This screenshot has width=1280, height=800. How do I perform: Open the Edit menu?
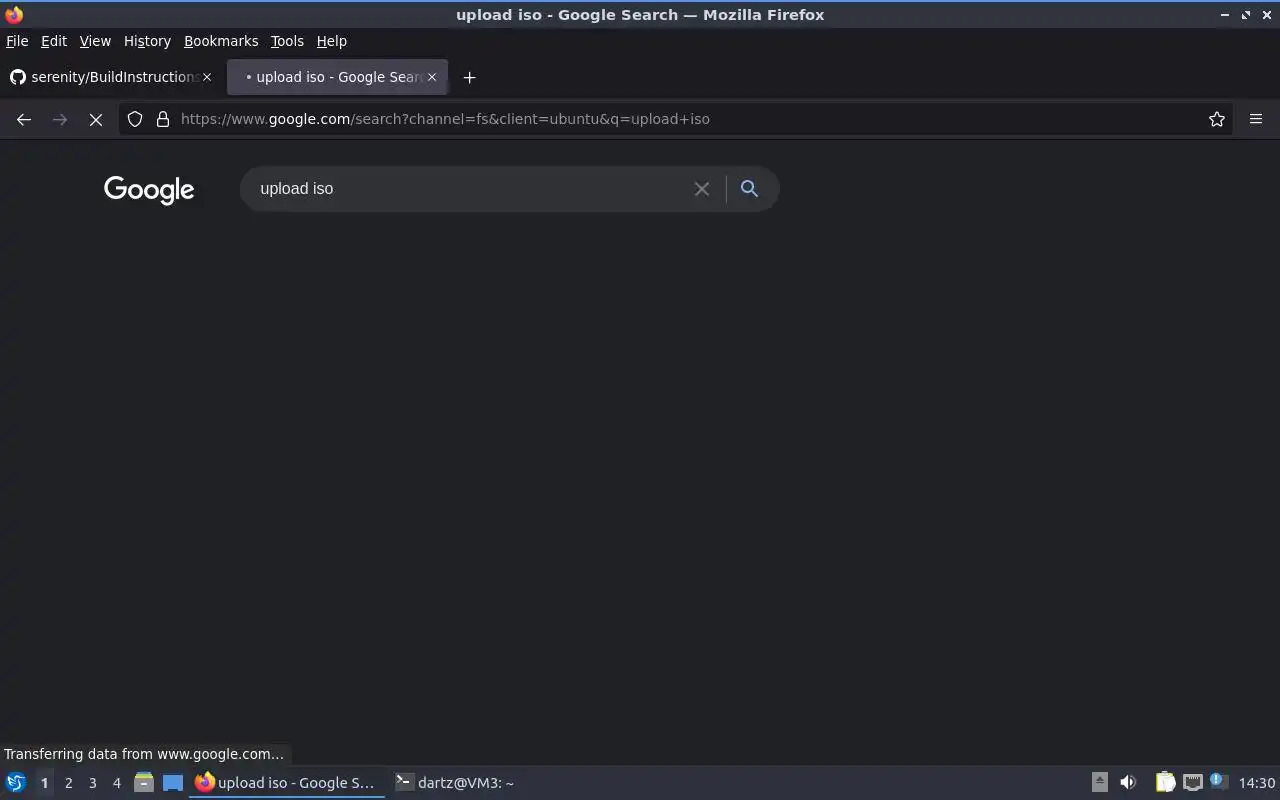[x=54, y=41]
